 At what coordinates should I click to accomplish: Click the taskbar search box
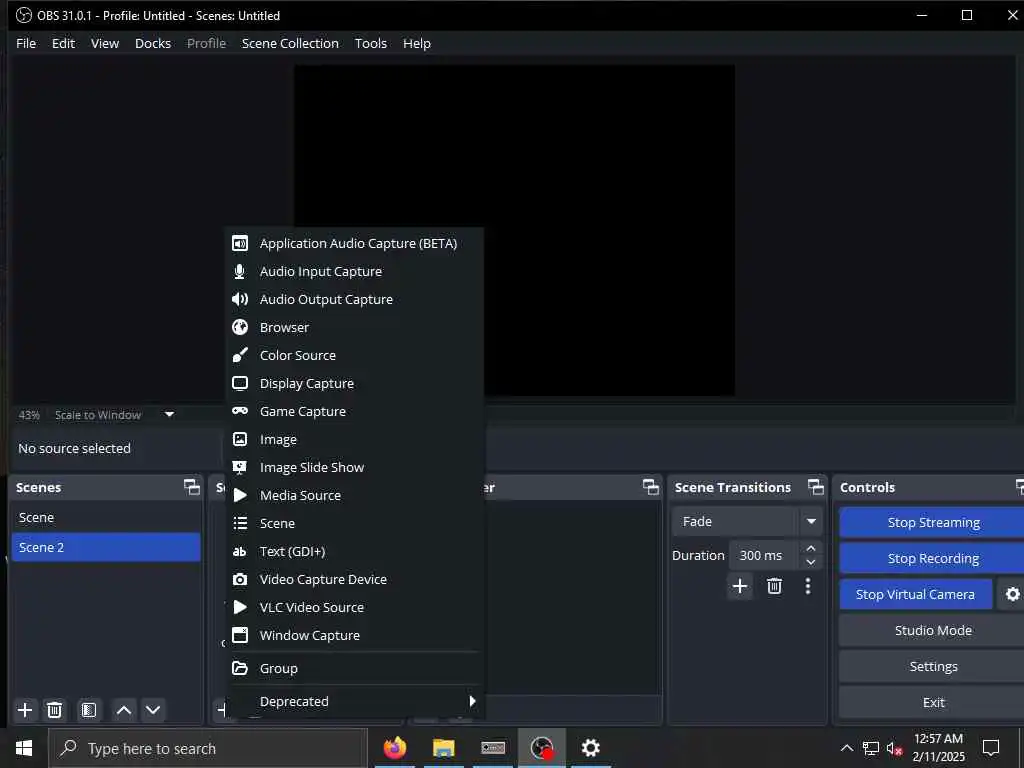click(x=208, y=748)
